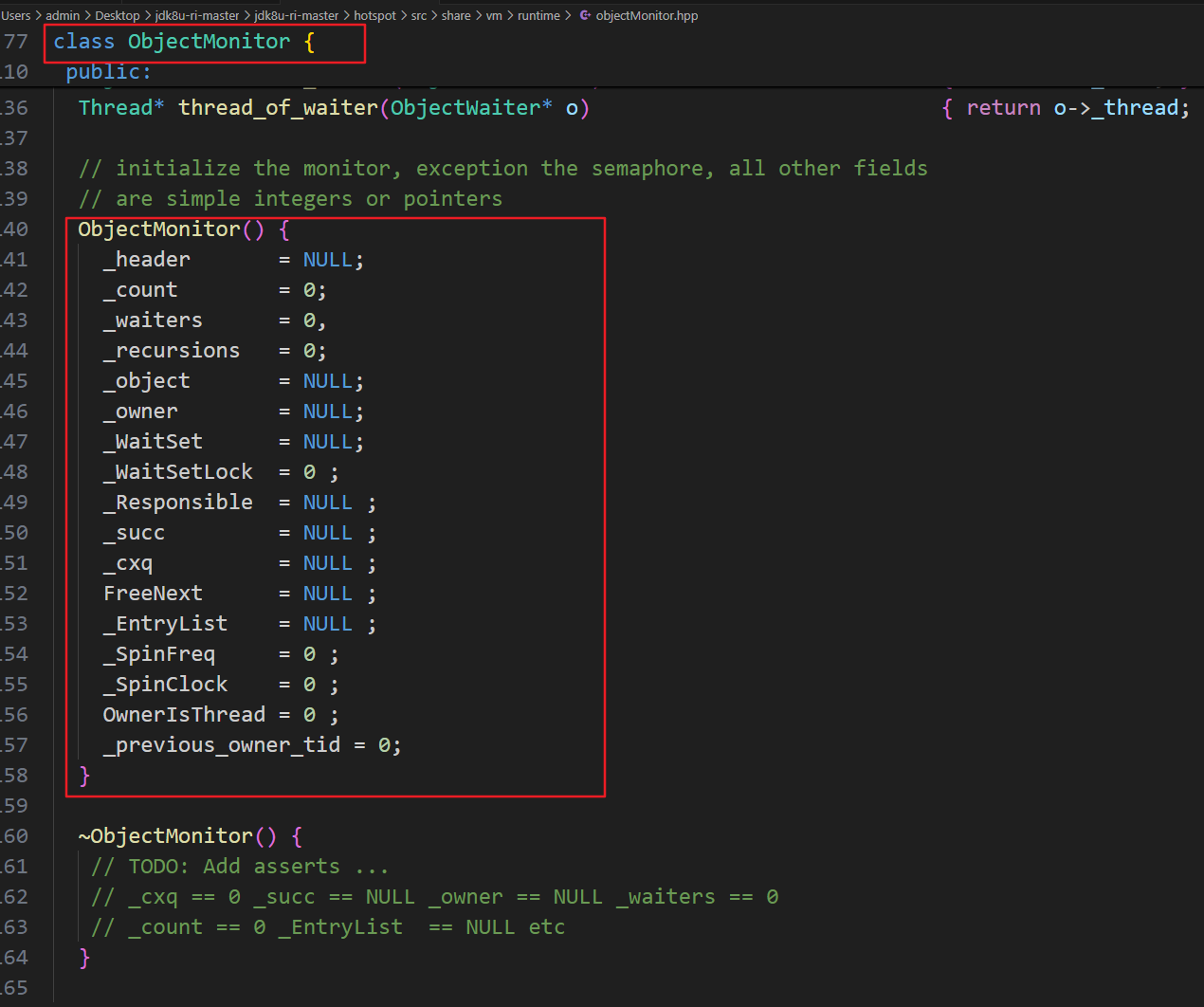Open the runtime folder breadcrumb

pyautogui.click(x=538, y=15)
